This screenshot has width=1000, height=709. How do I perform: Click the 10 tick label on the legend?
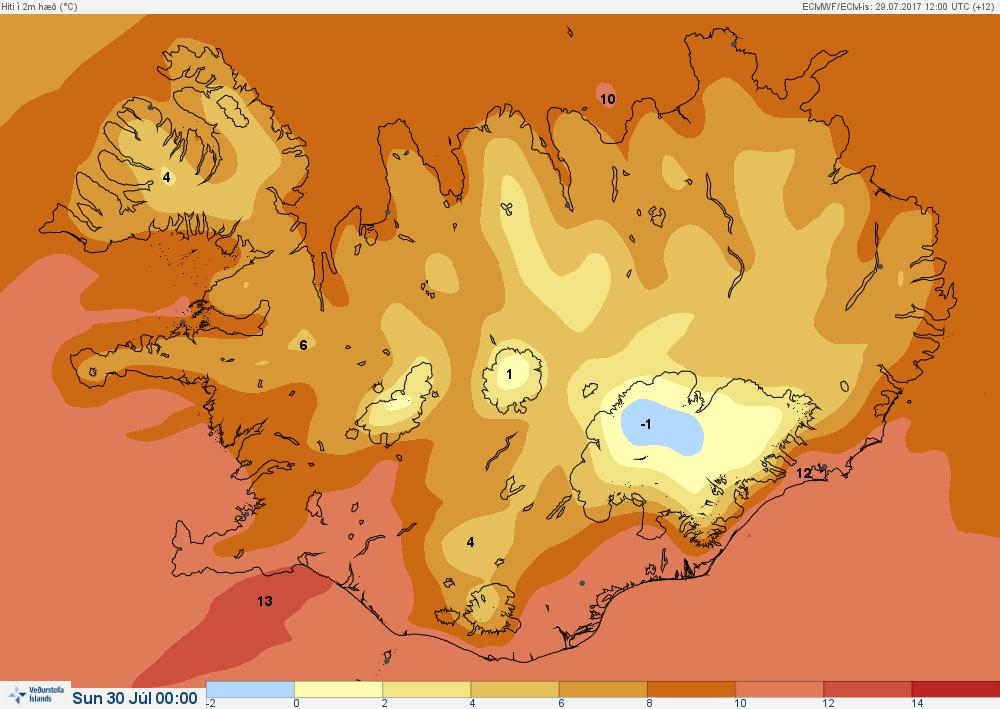point(740,703)
